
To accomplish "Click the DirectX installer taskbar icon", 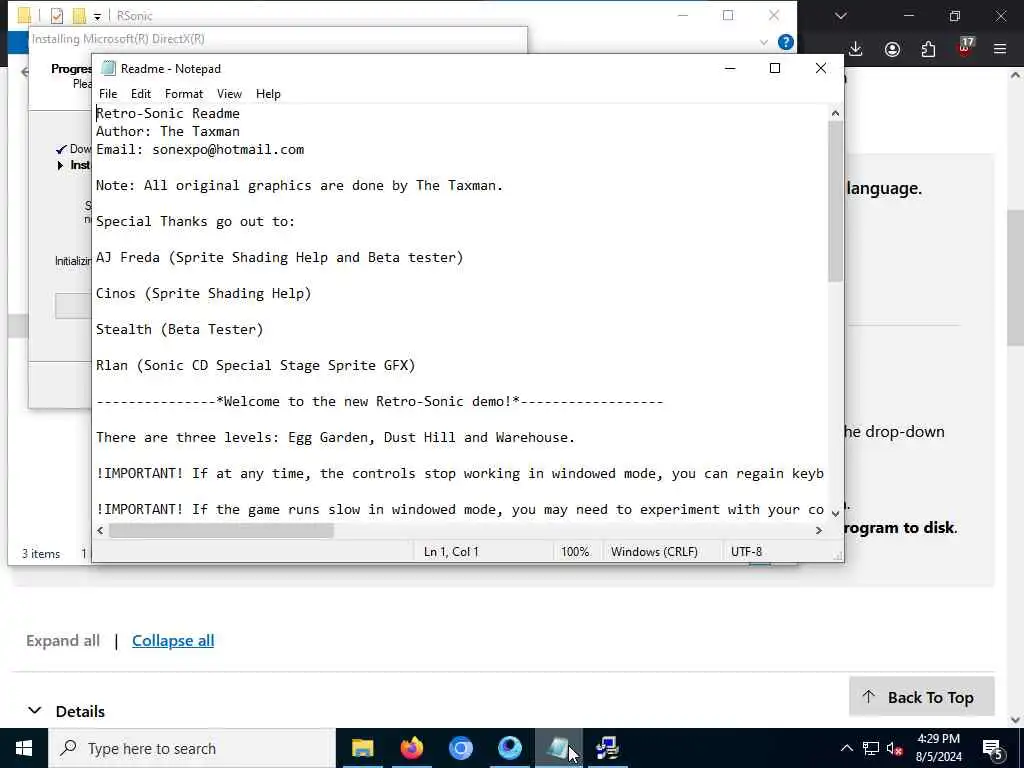I will pos(607,748).
